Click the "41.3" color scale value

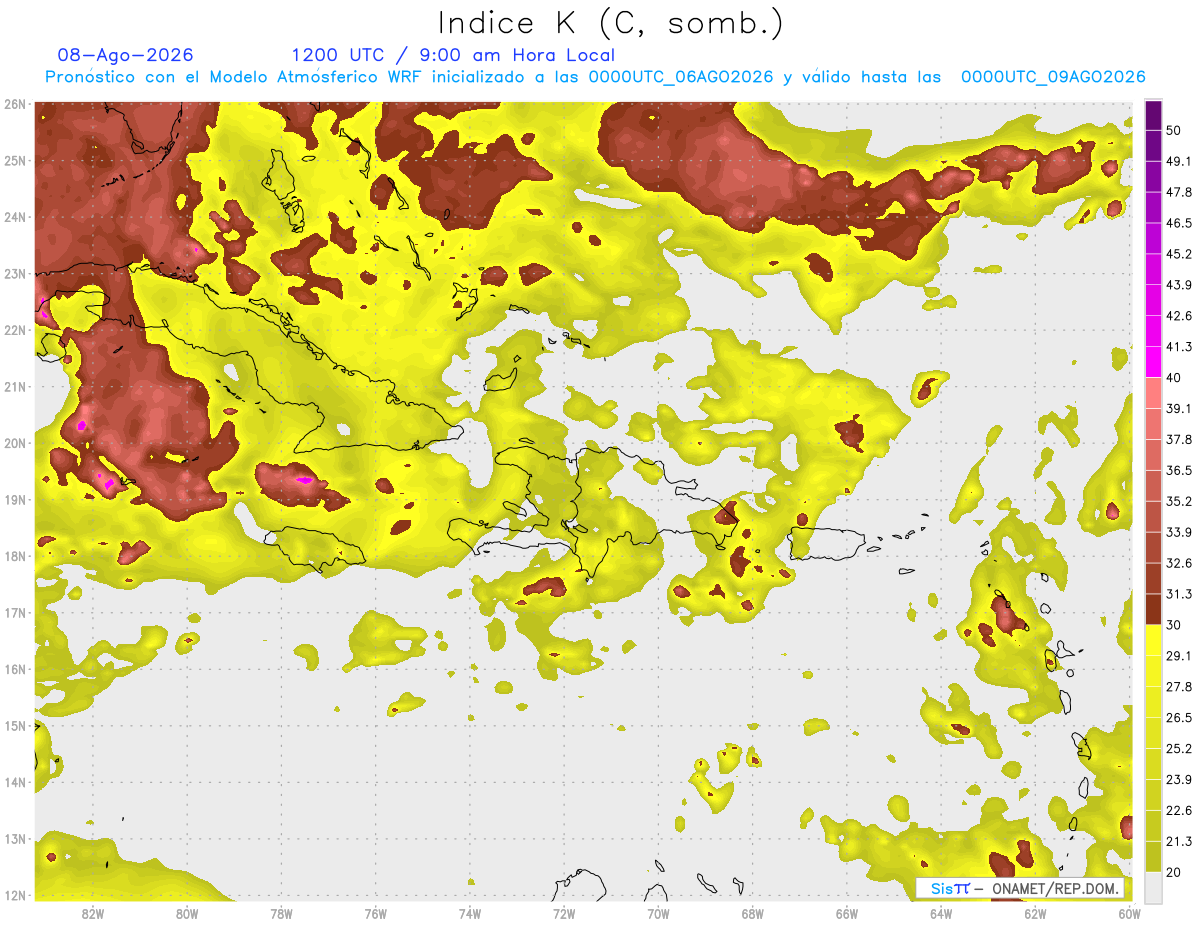click(1178, 347)
